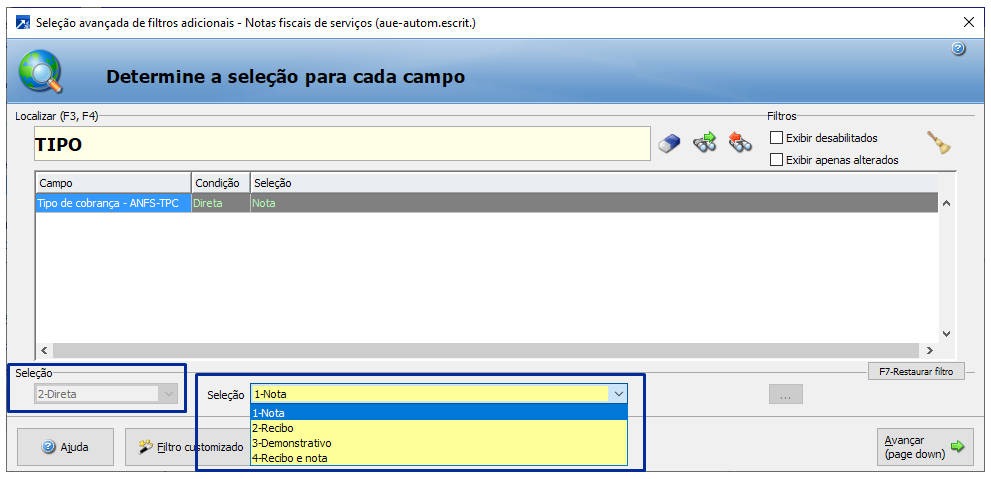Click find previous binoculars icon

(x=739, y=142)
